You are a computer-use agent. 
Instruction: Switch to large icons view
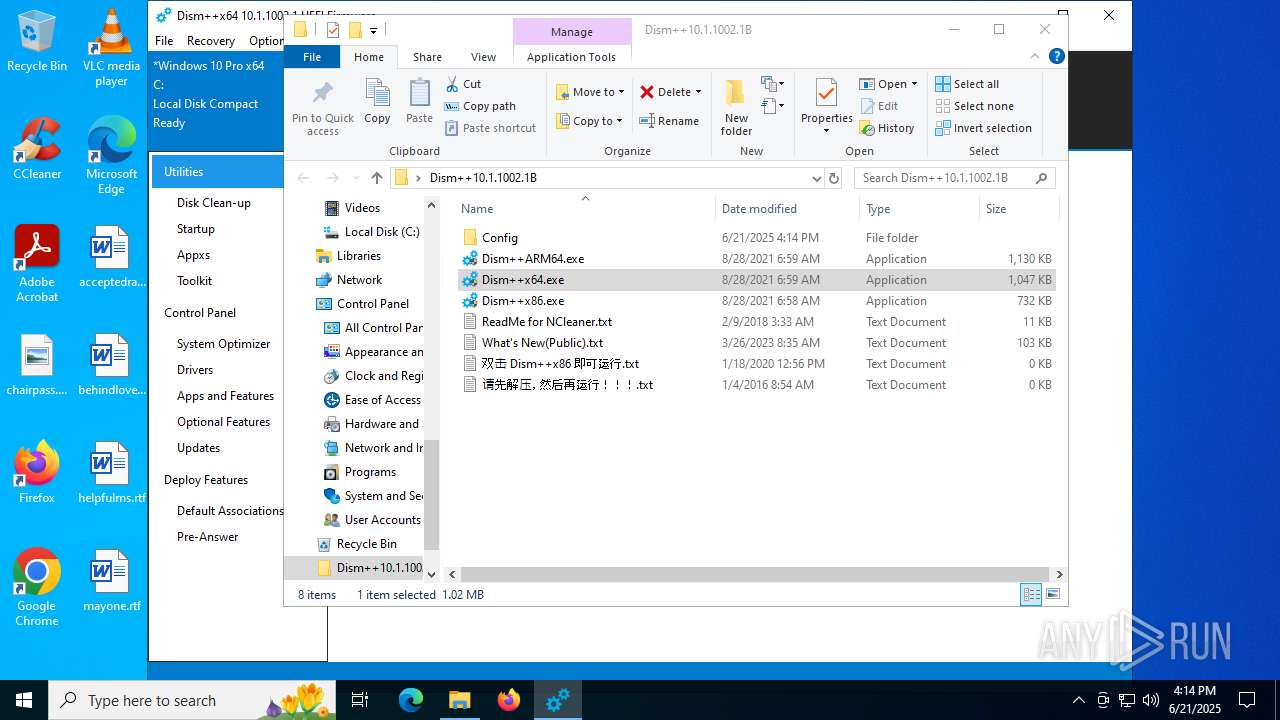(1052, 595)
